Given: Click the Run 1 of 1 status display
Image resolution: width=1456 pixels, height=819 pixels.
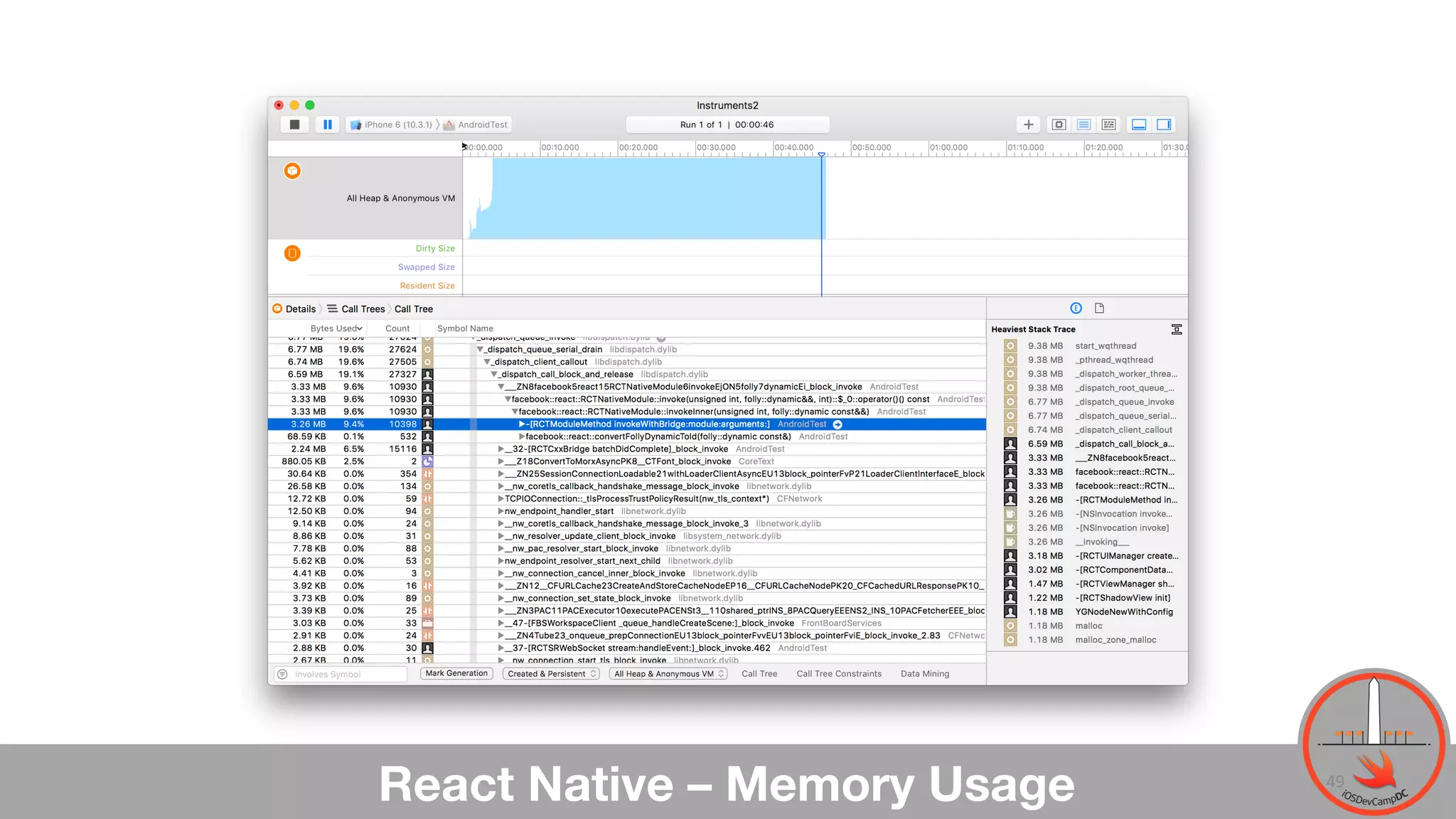Looking at the screenshot, I should (727, 124).
